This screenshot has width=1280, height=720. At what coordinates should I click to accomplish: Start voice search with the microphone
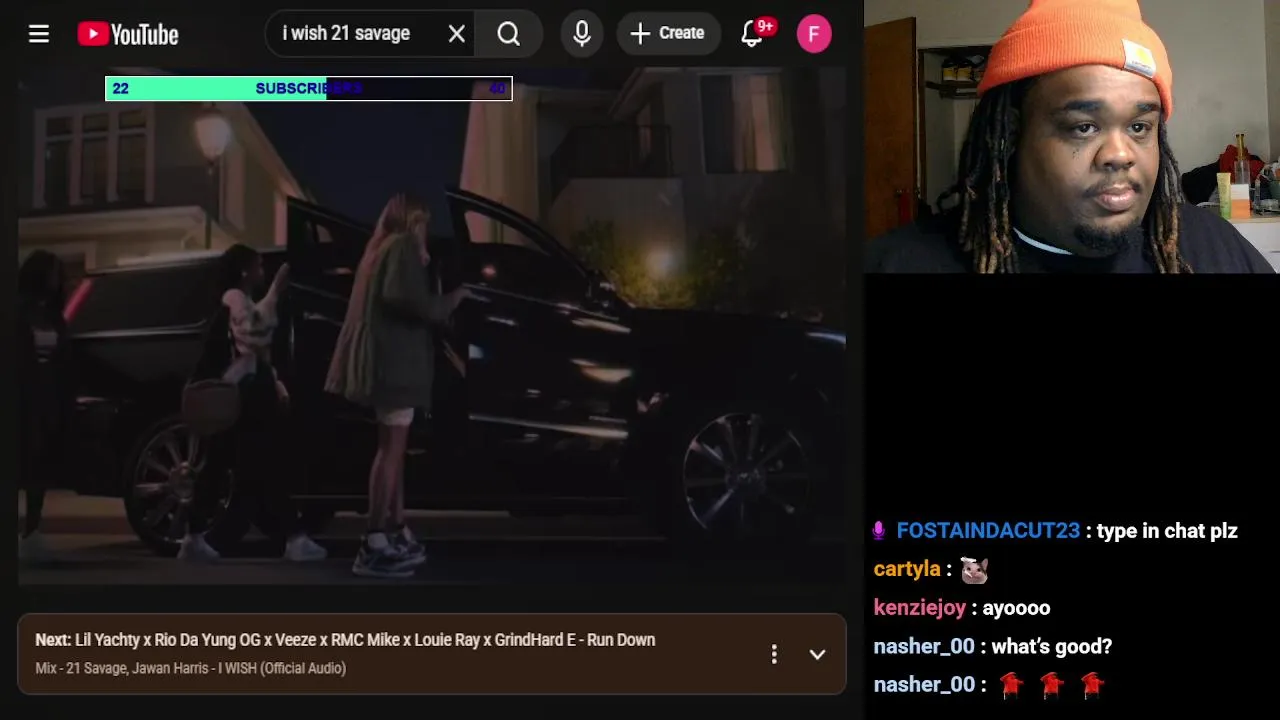582,34
